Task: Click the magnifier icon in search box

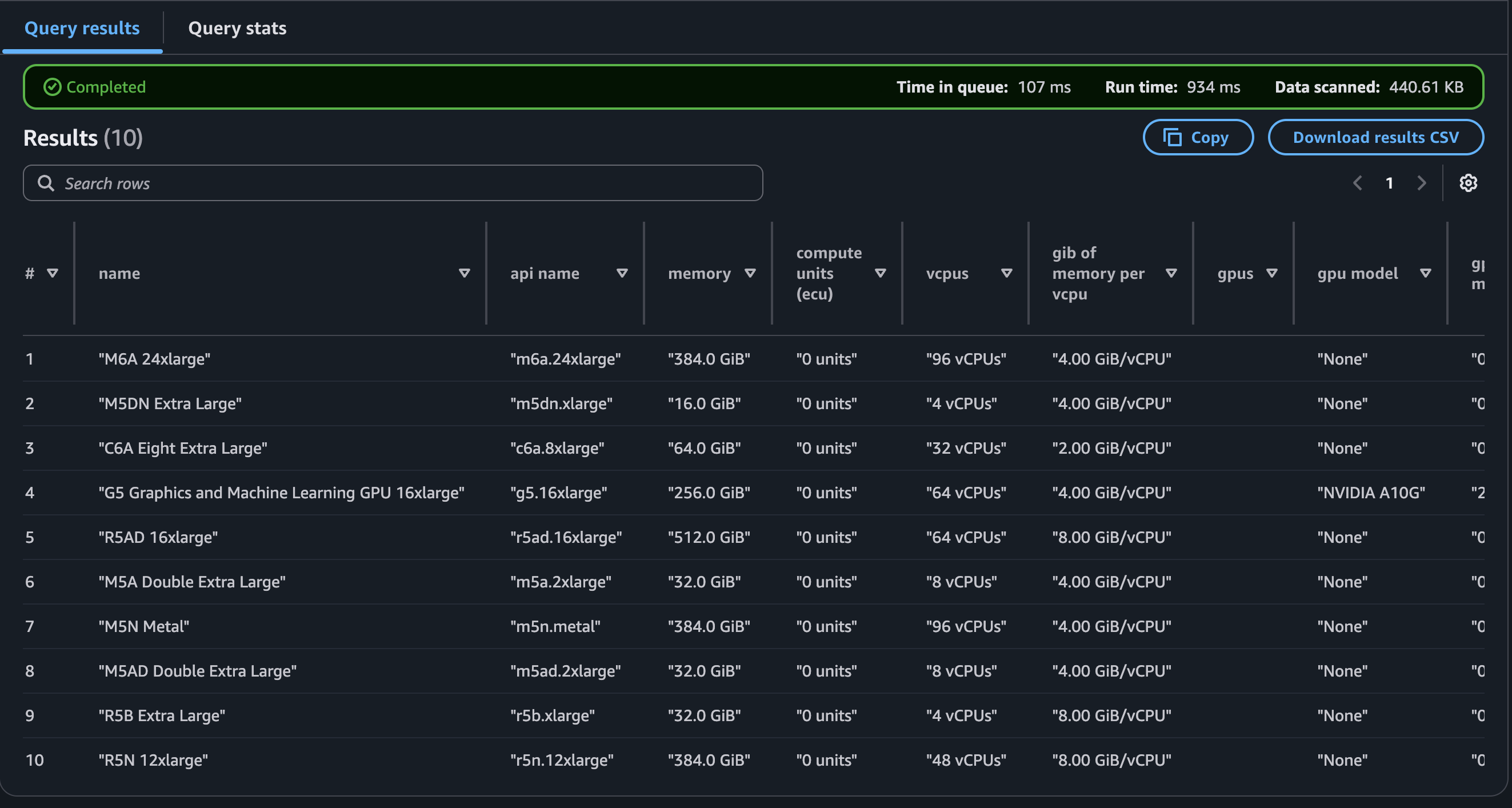Action: click(46, 183)
